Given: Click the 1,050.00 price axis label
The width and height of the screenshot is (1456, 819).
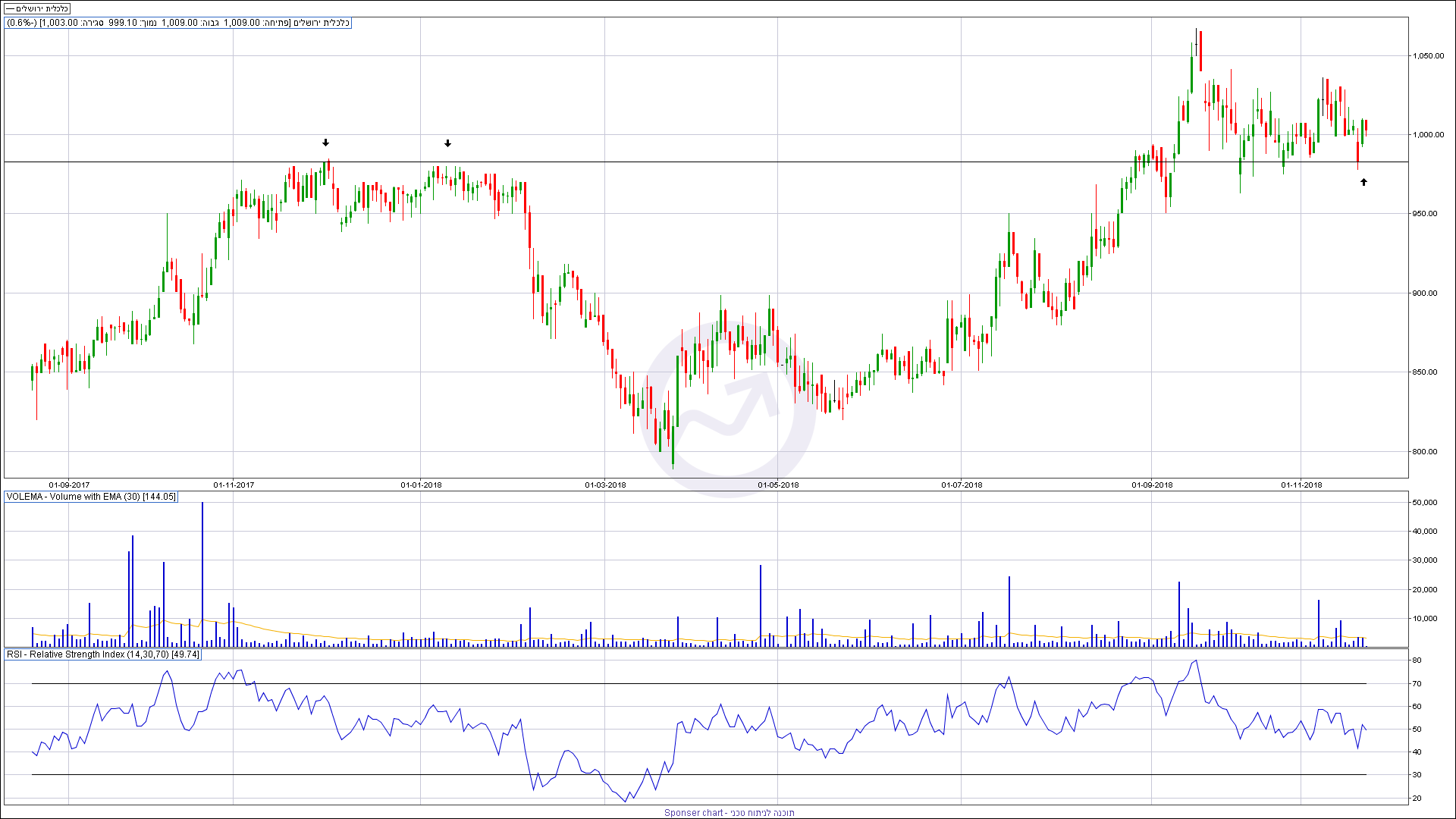Looking at the screenshot, I should (x=1427, y=56).
